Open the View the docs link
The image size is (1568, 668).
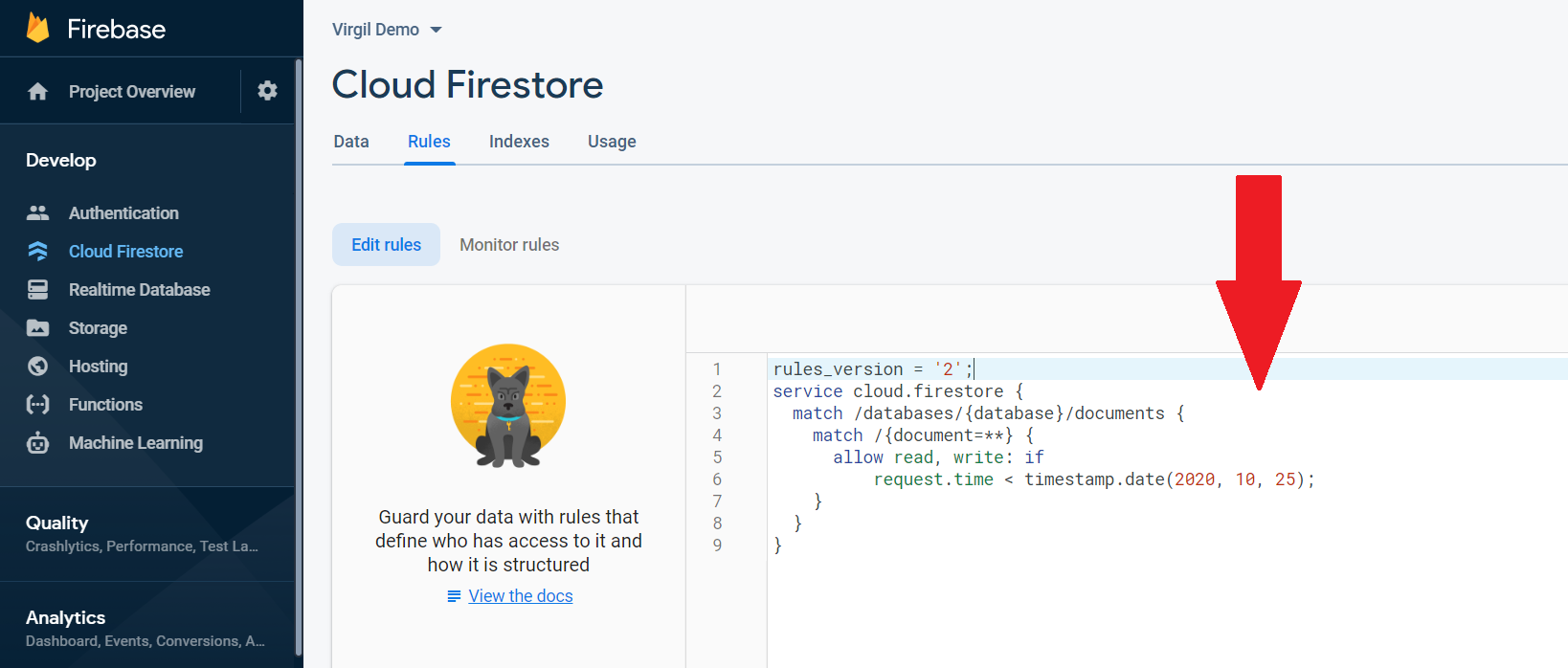point(521,596)
